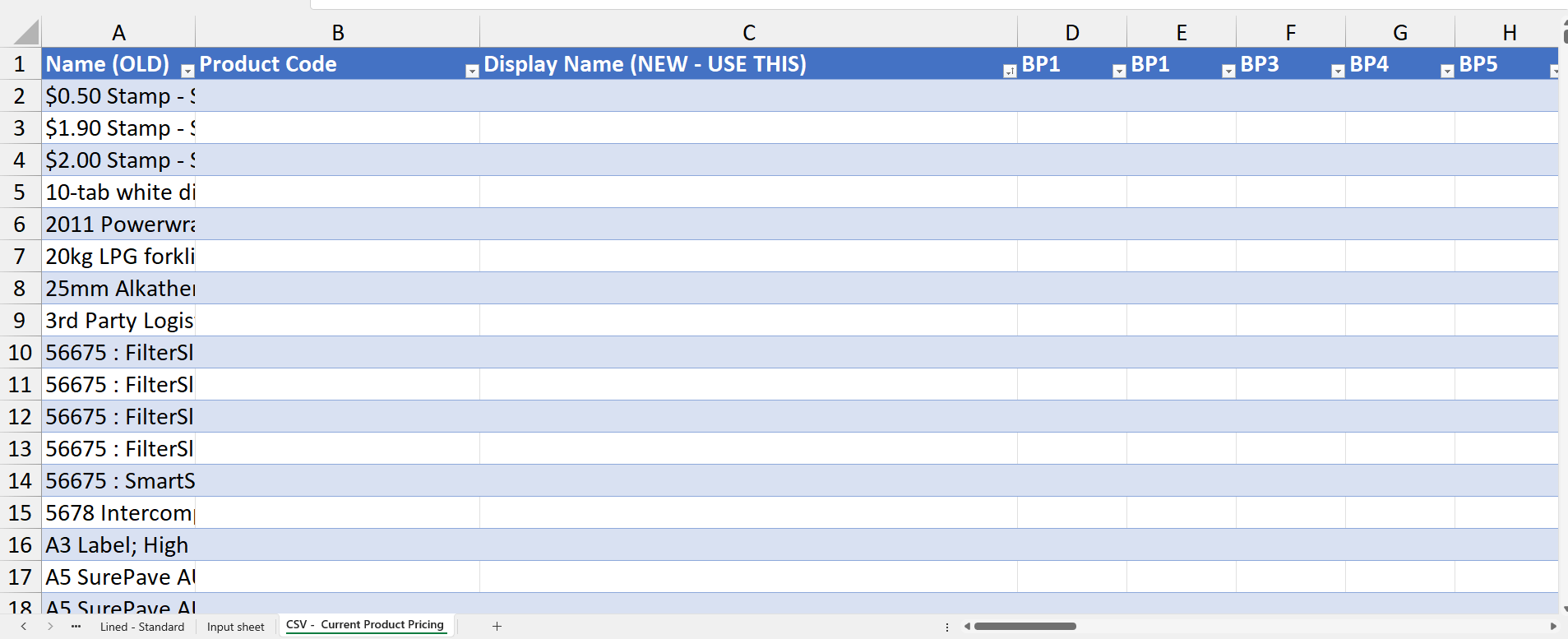This screenshot has height=639, width=1568.
Task: Click the tab bar splitter dots
Action: click(947, 627)
